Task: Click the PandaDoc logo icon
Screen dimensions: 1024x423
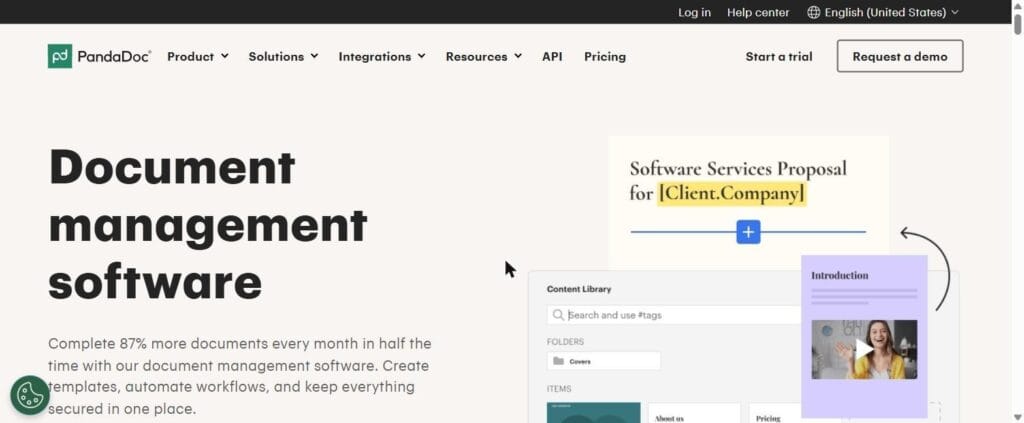Action: tap(60, 56)
